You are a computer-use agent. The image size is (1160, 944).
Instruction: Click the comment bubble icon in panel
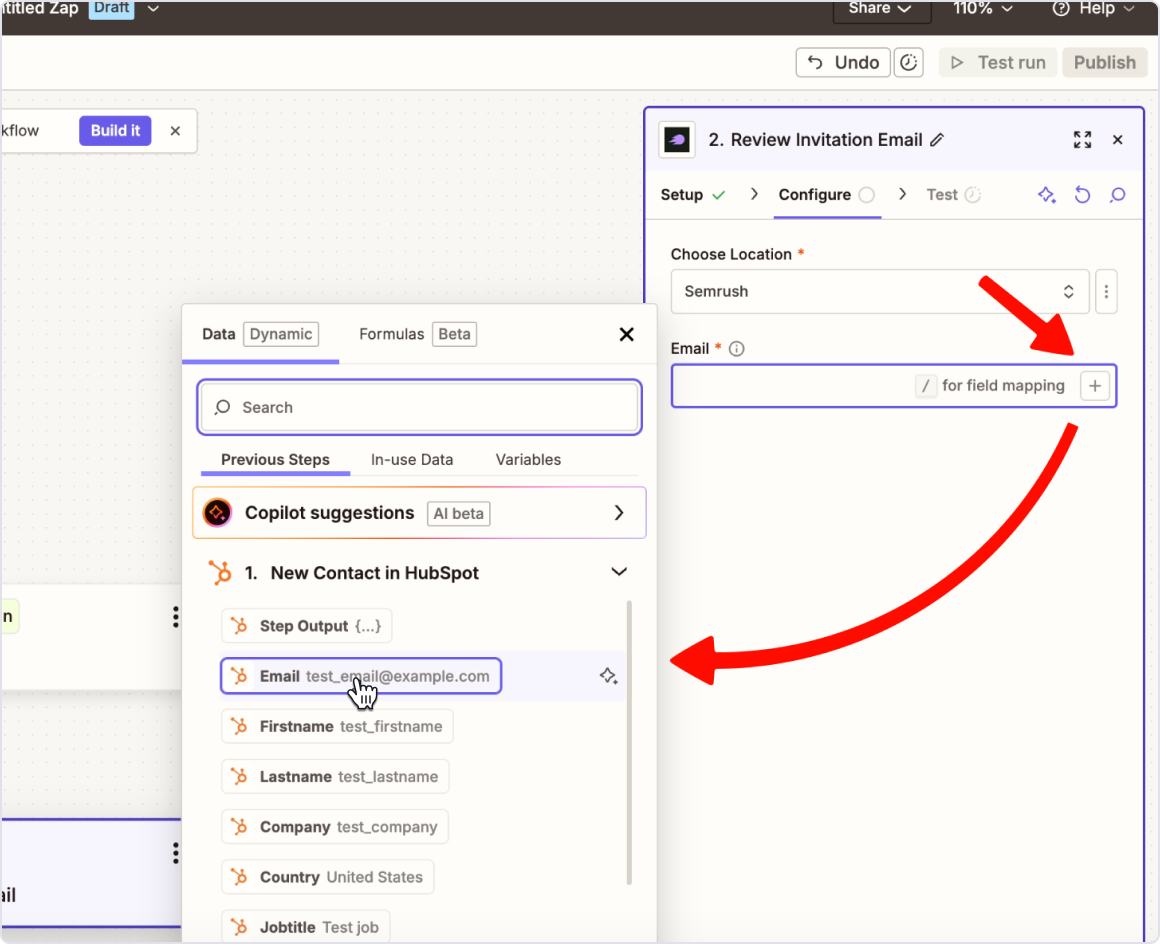pos(1118,195)
